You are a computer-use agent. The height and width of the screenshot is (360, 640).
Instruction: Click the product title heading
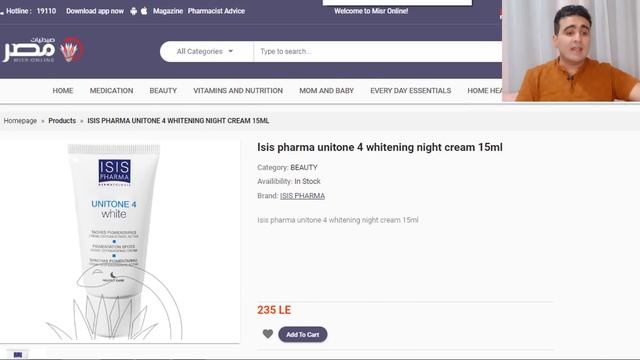pos(380,147)
